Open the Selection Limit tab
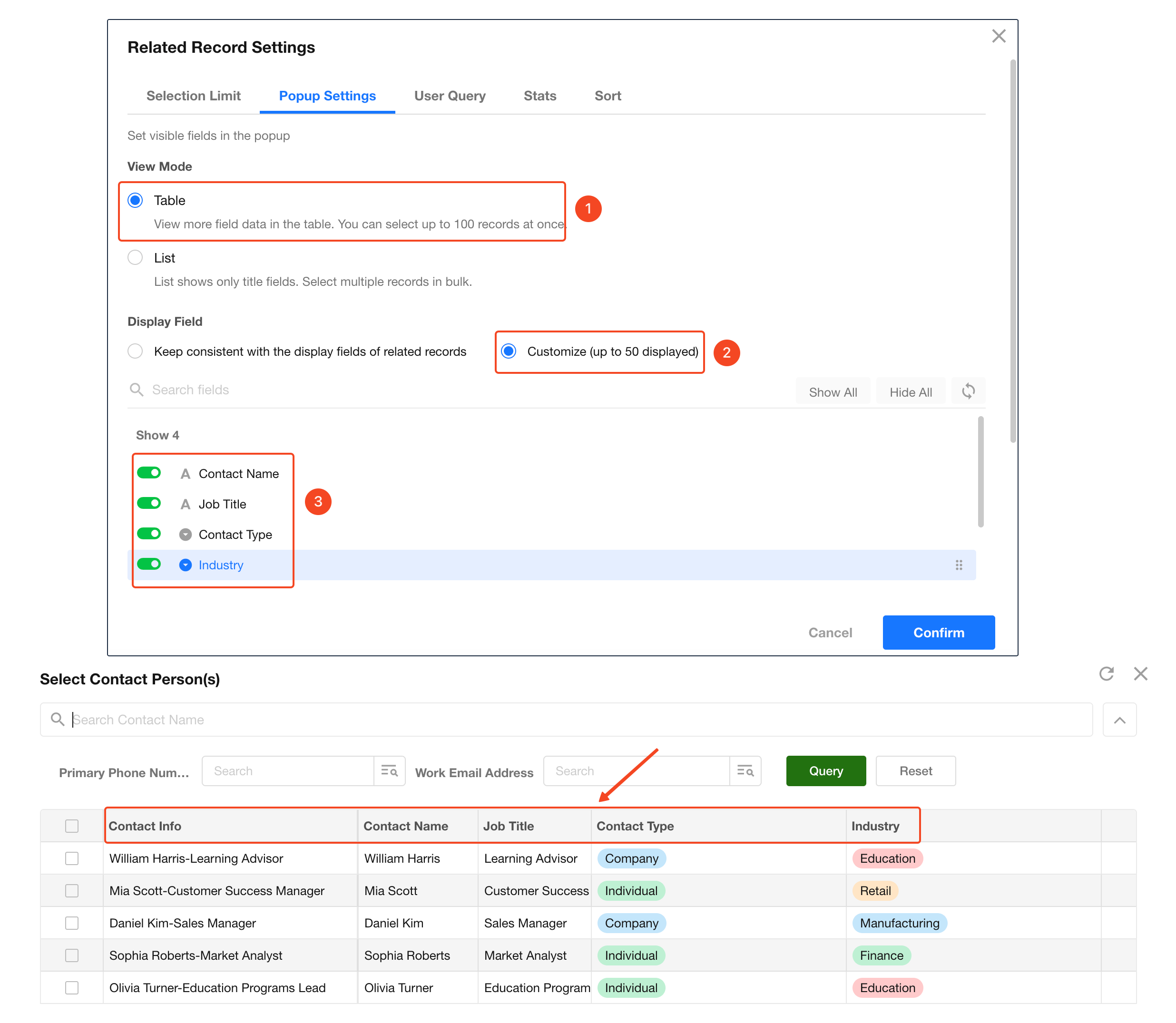Screen dimensions: 1176x1023 (x=194, y=96)
